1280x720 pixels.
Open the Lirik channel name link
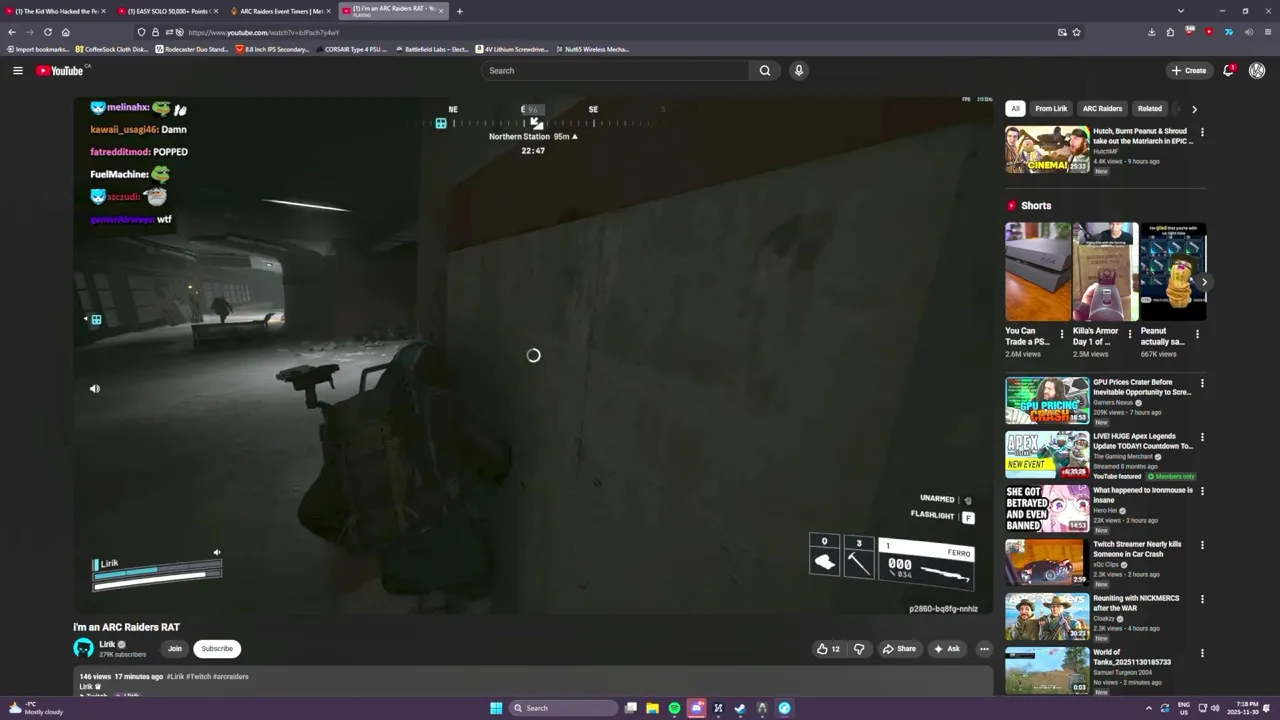point(107,644)
